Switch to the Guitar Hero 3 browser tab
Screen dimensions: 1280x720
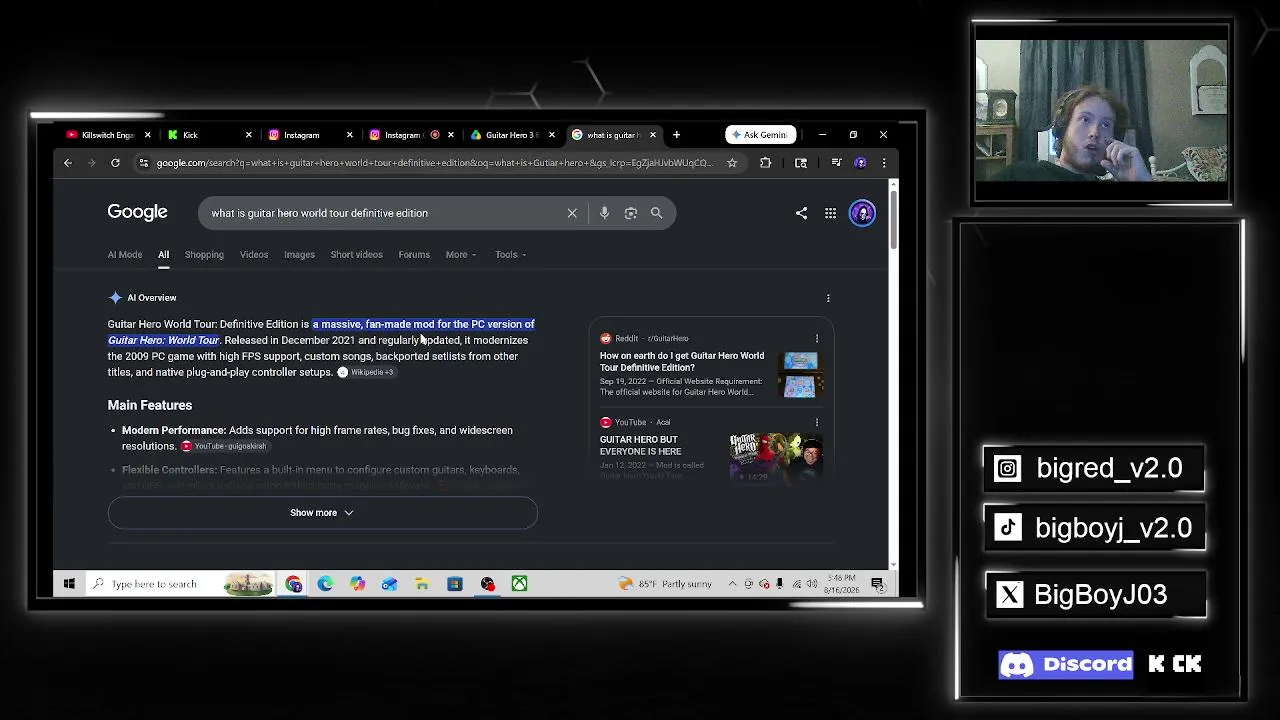(x=509, y=135)
